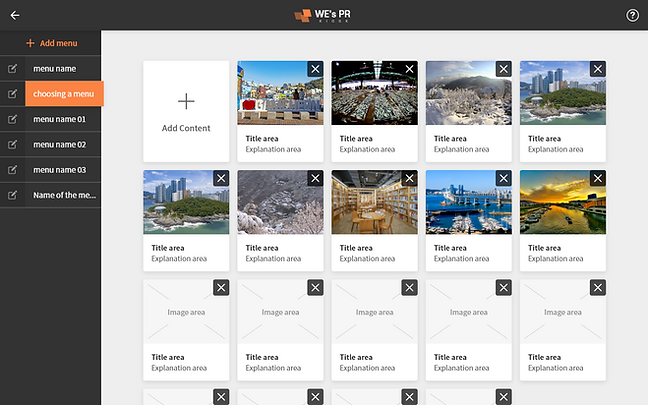Image resolution: width=648 pixels, height=405 pixels.
Task: Select the 'menu name' sidebar entry
Action: pyautogui.click(x=63, y=69)
